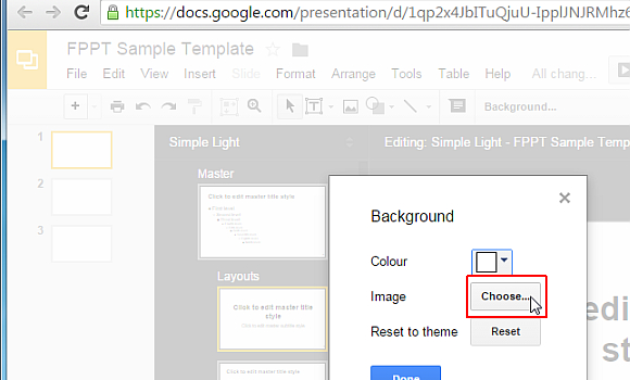Click the Colour swatch in Background dialog

coord(486,262)
